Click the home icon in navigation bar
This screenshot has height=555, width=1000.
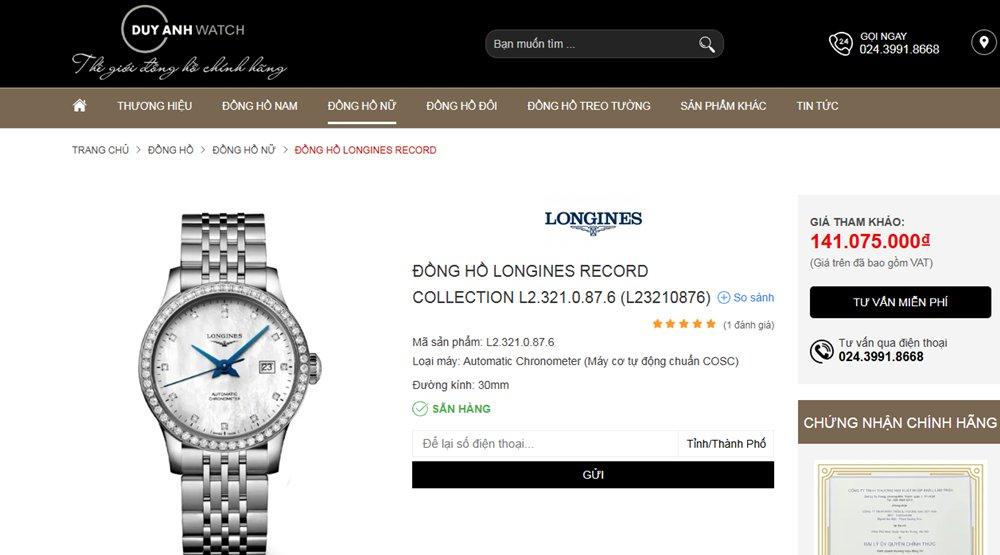point(80,105)
